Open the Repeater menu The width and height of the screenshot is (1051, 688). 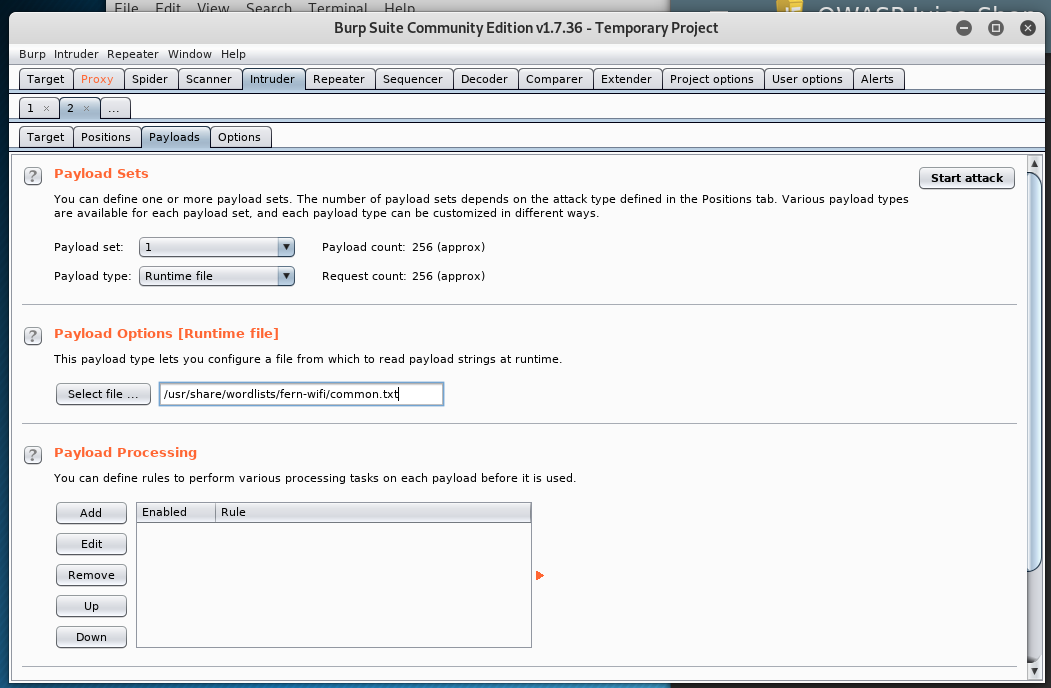click(133, 54)
